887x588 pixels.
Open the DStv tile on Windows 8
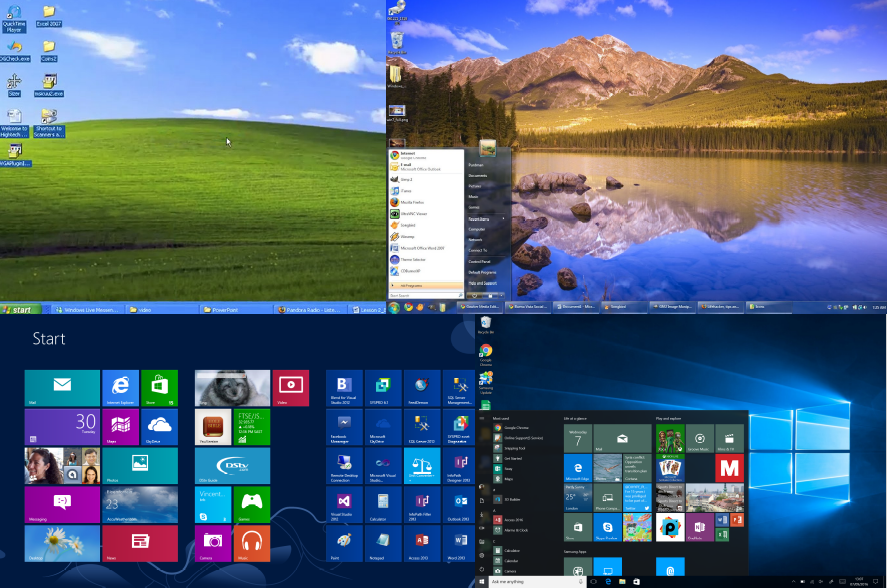(232, 466)
